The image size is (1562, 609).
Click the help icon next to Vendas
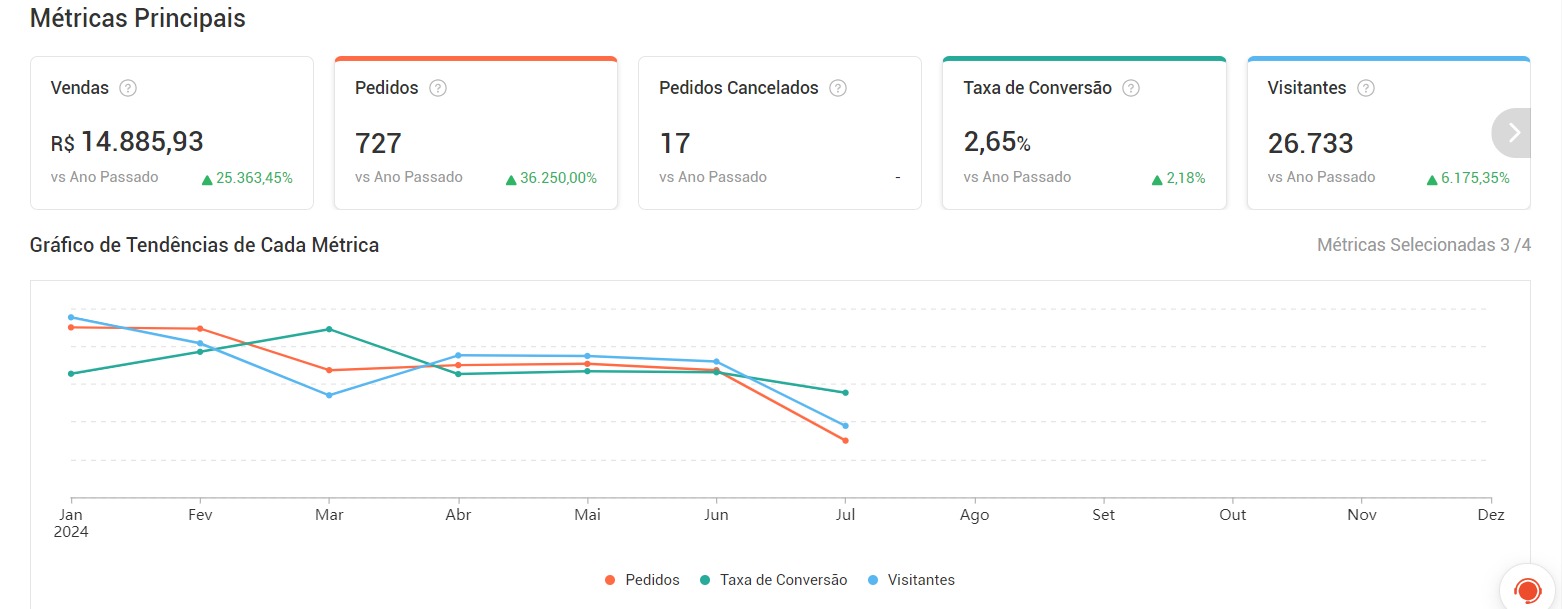point(128,88)
